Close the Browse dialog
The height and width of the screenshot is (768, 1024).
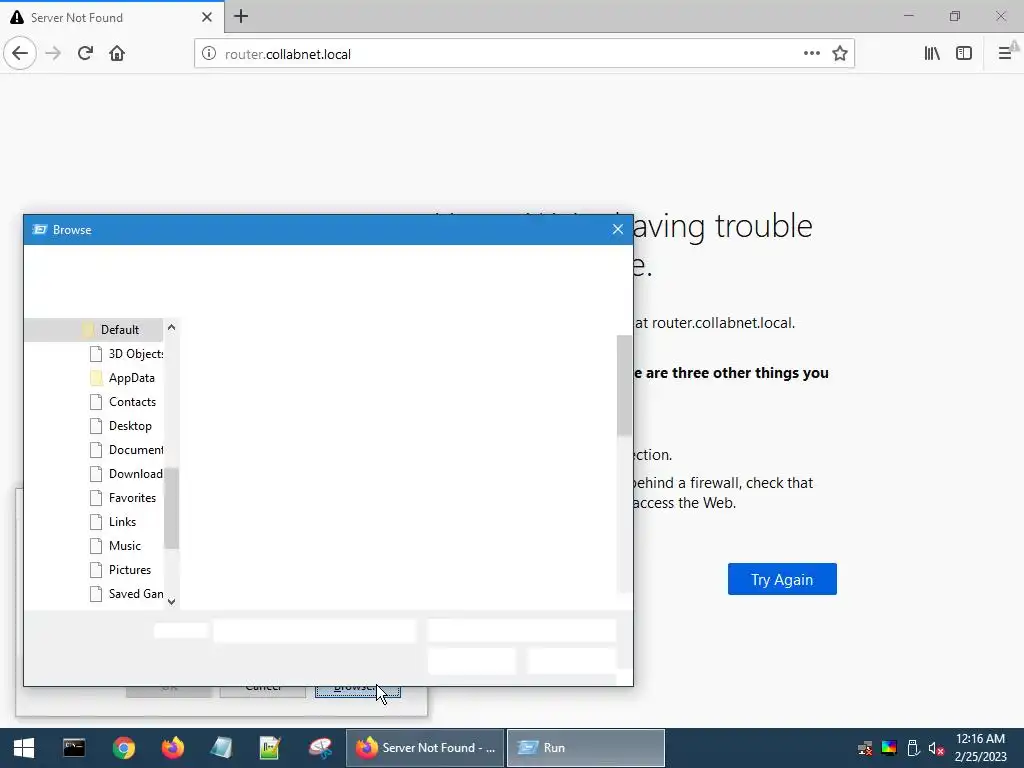pyautogui.click(x=618, y=229)
